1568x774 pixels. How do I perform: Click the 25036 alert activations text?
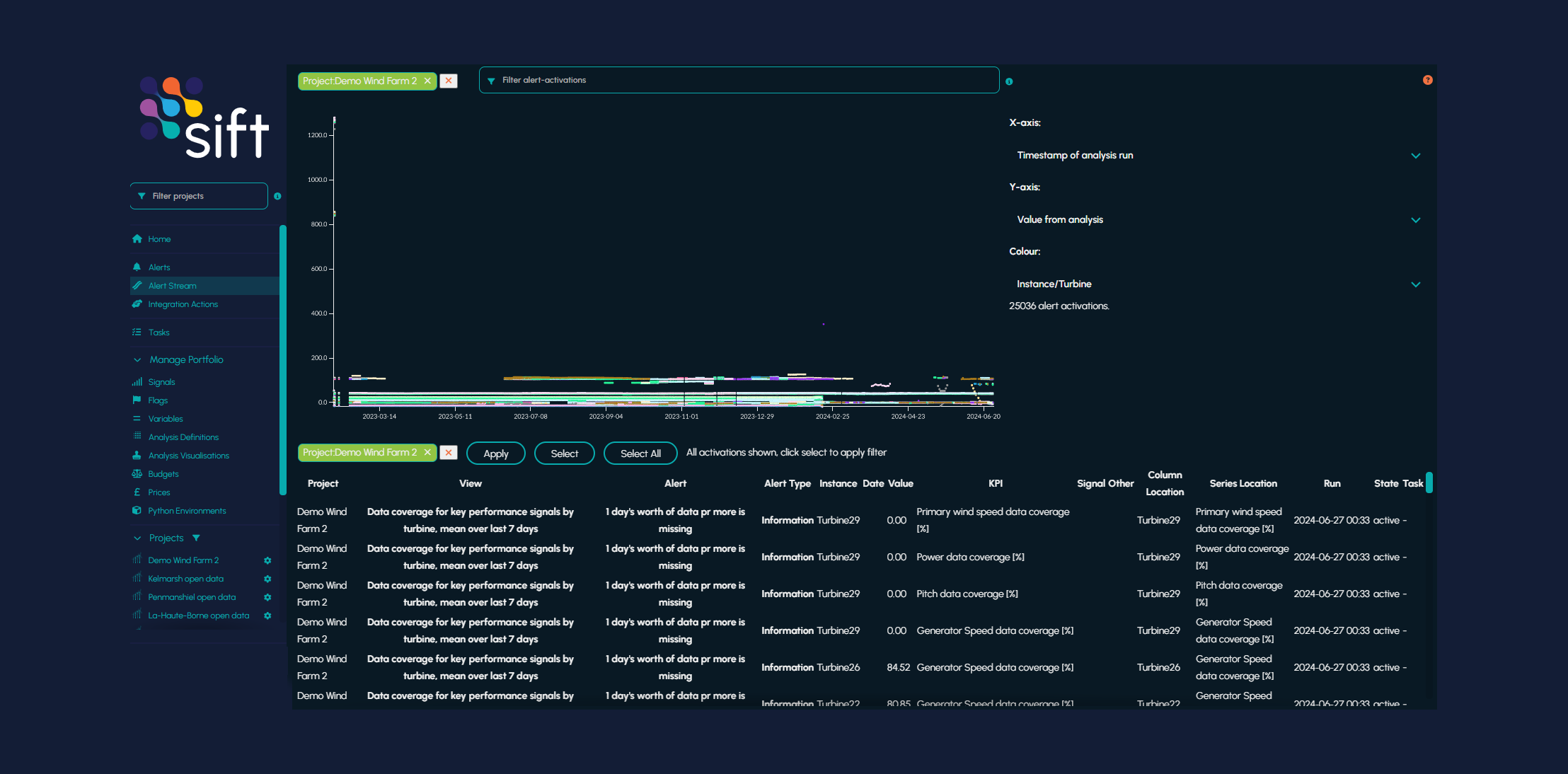point(1059,306)
